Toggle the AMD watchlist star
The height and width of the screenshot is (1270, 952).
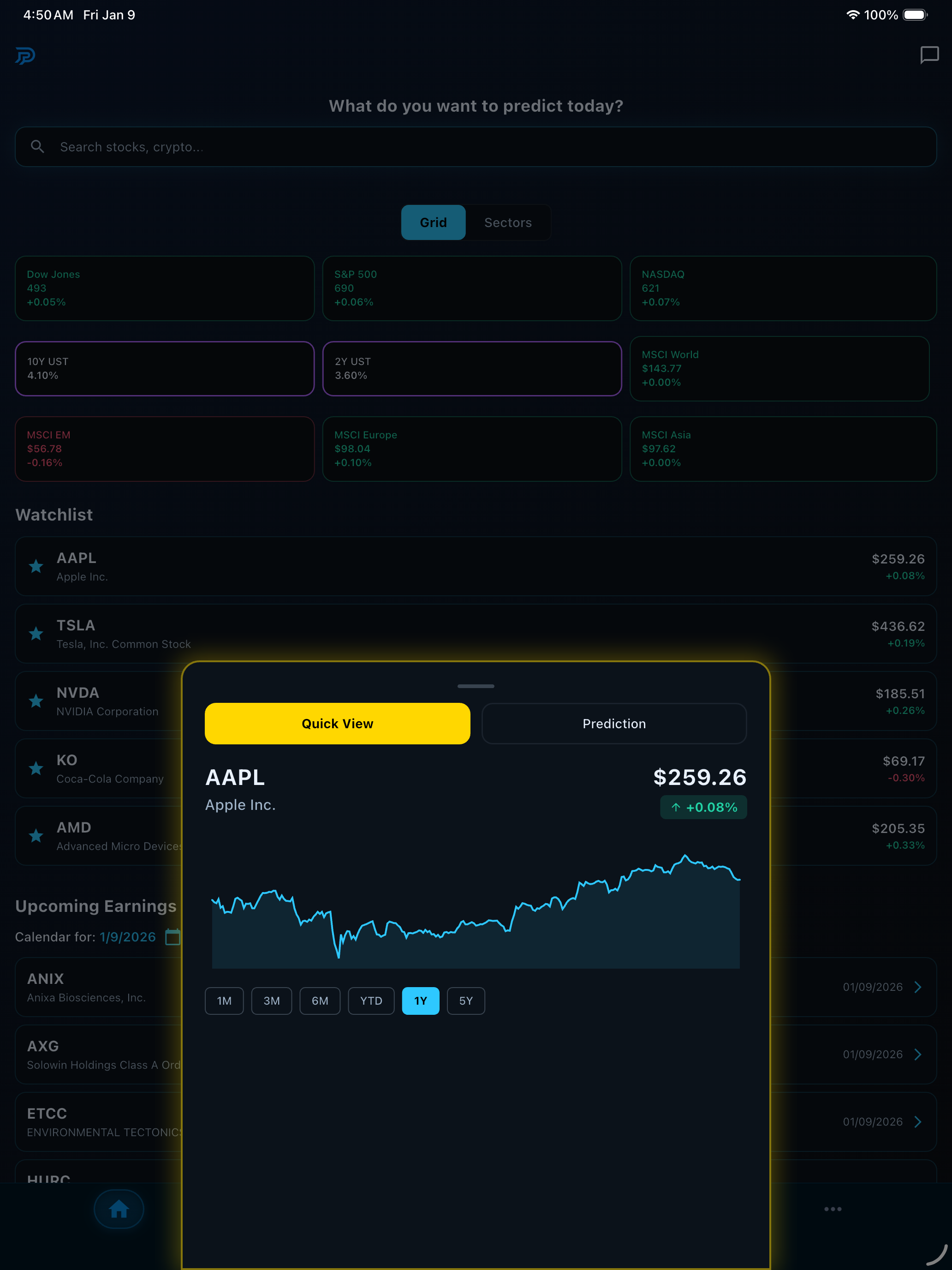[x=36, y=835]
